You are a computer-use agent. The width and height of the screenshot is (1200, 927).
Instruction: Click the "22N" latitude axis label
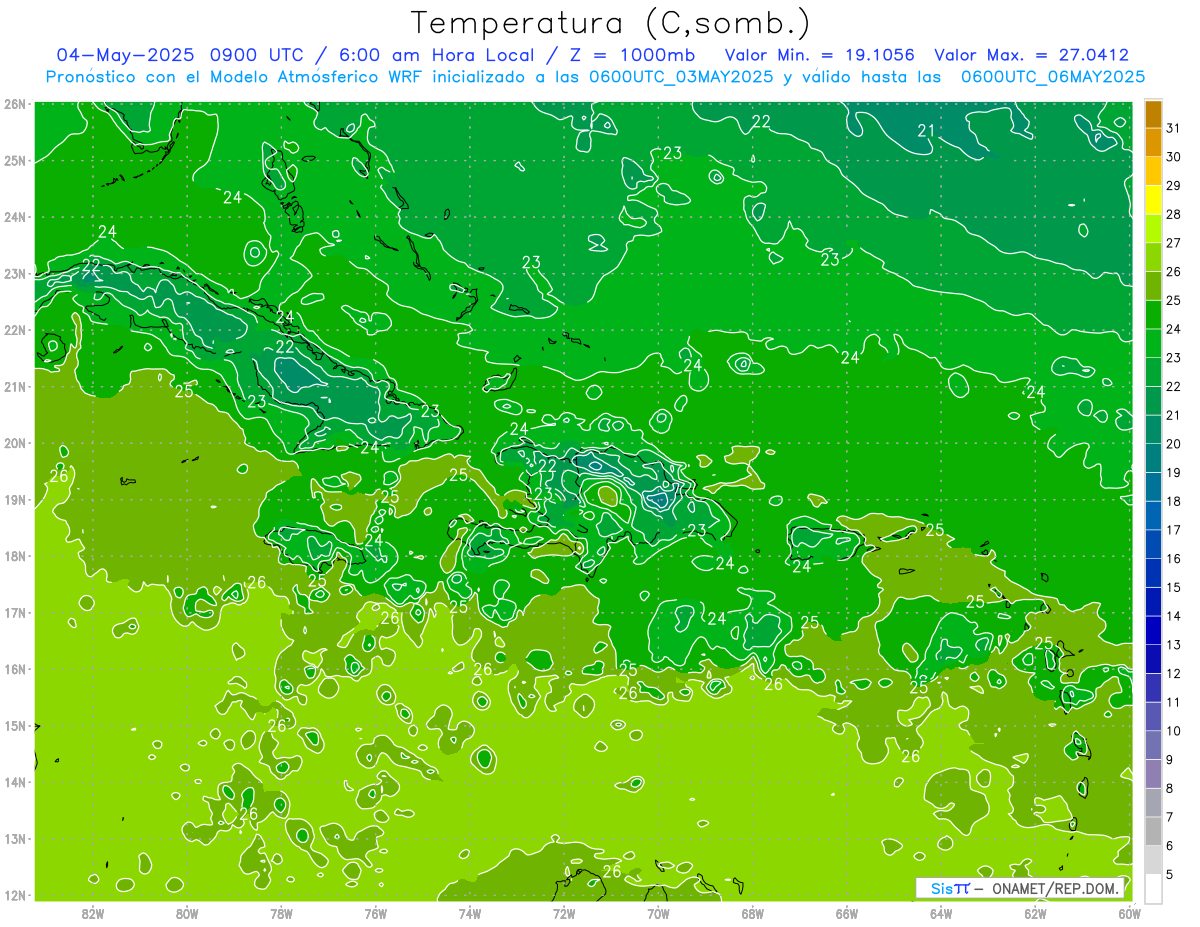tap(16, 330)
